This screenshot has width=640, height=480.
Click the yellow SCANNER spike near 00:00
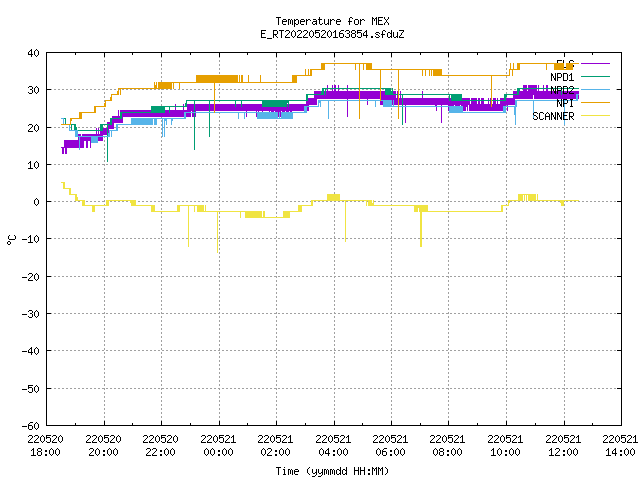click(218, 233)
